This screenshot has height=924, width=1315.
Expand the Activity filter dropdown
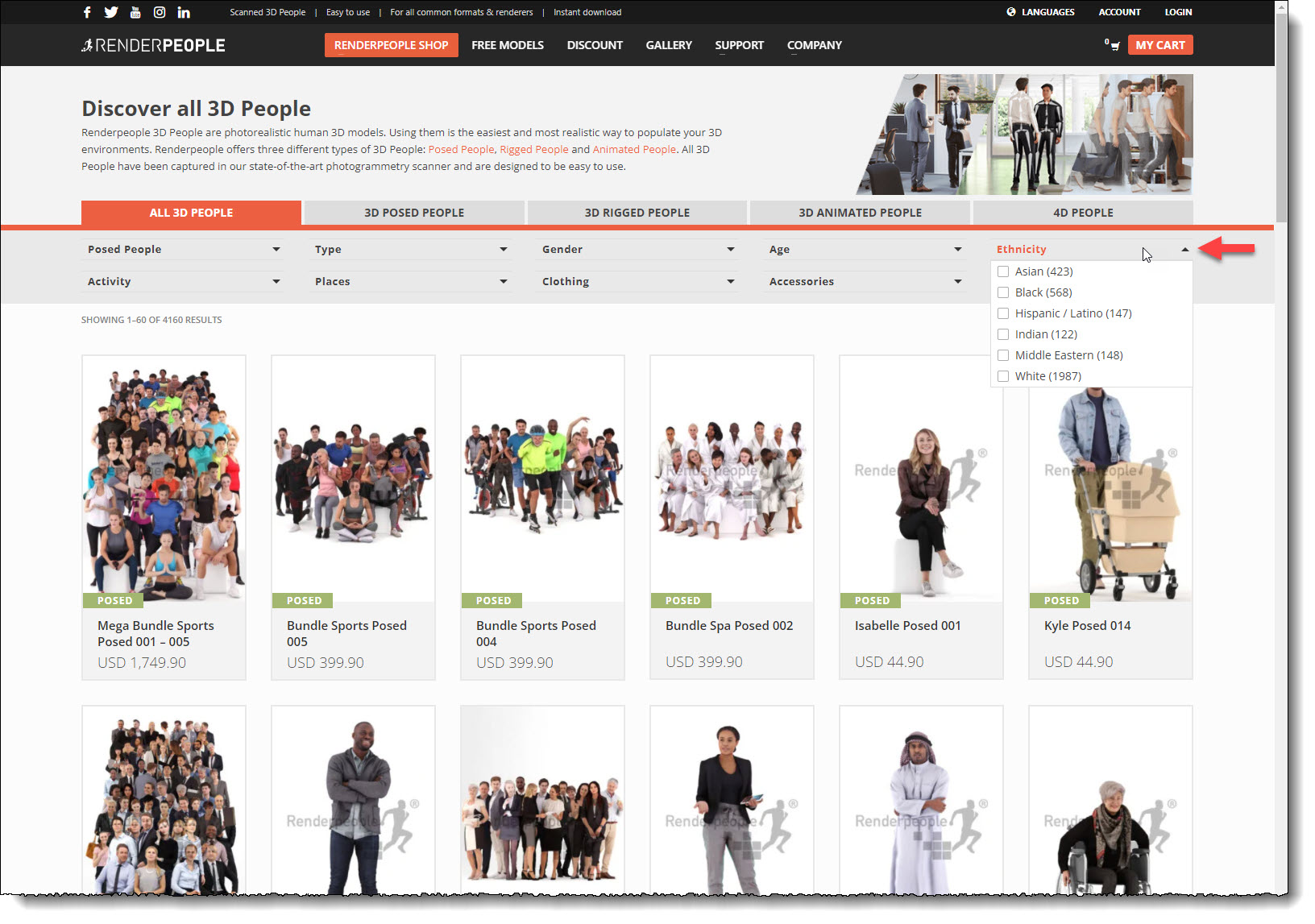(184, 281)
